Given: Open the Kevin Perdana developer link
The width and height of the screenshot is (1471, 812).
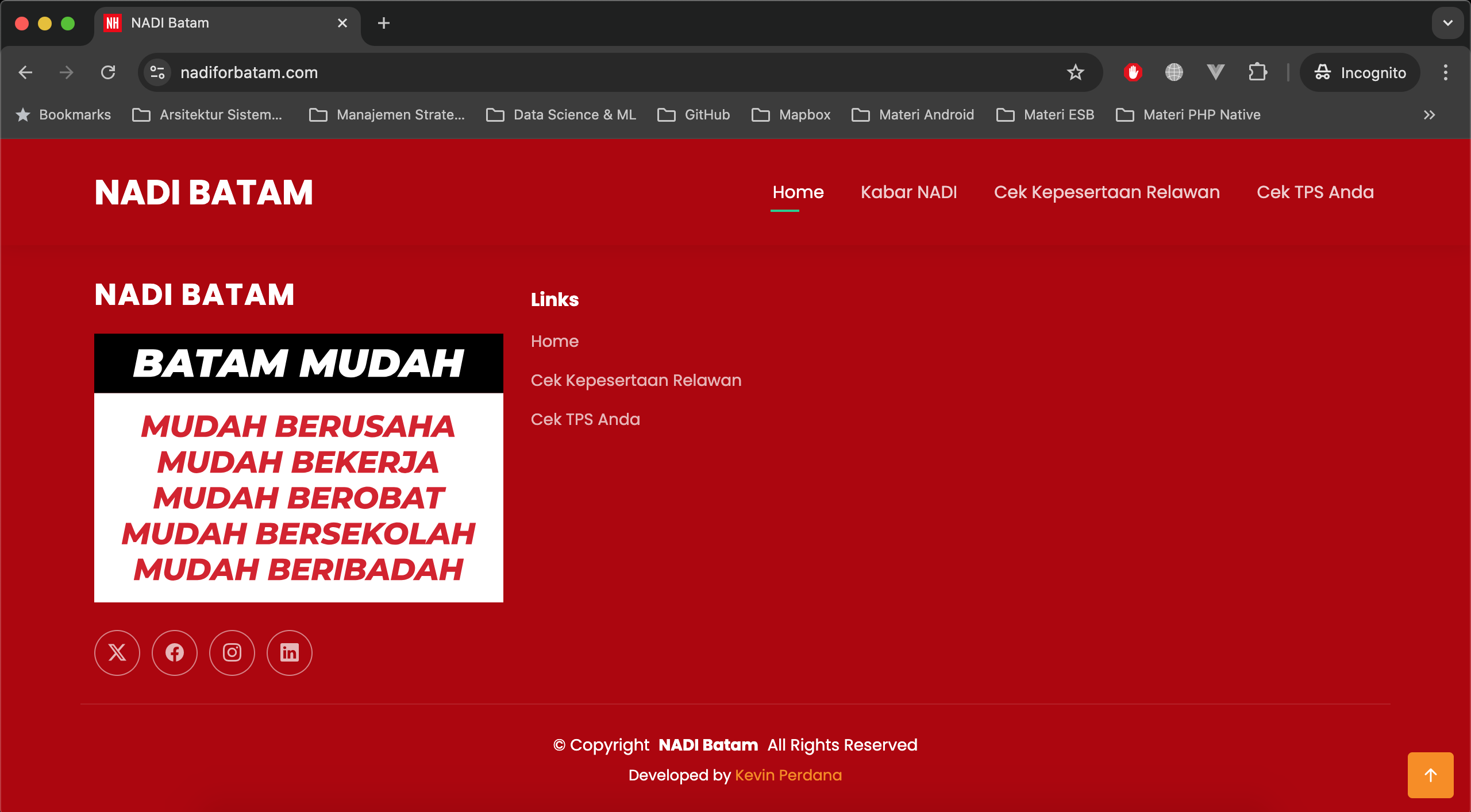Looking at the screenshot, I should click(788, 775).
